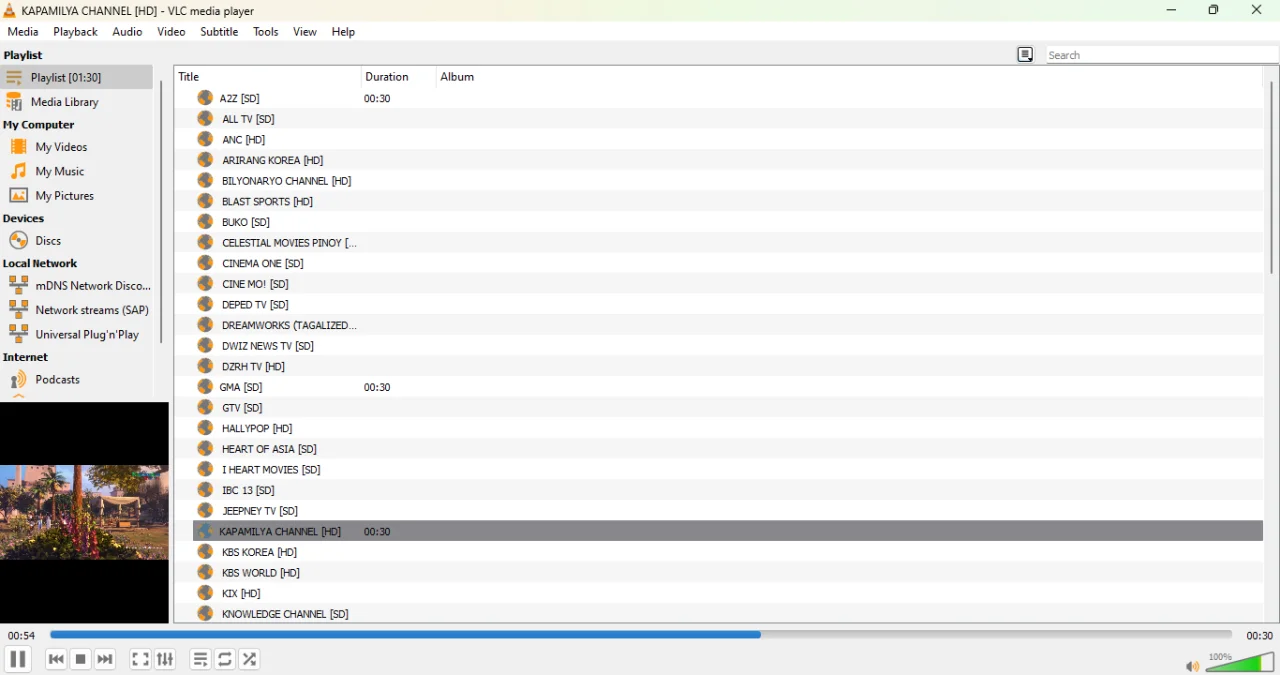Mute audio using the speaker icon

pyautogui.click(x=1192, y=666)
